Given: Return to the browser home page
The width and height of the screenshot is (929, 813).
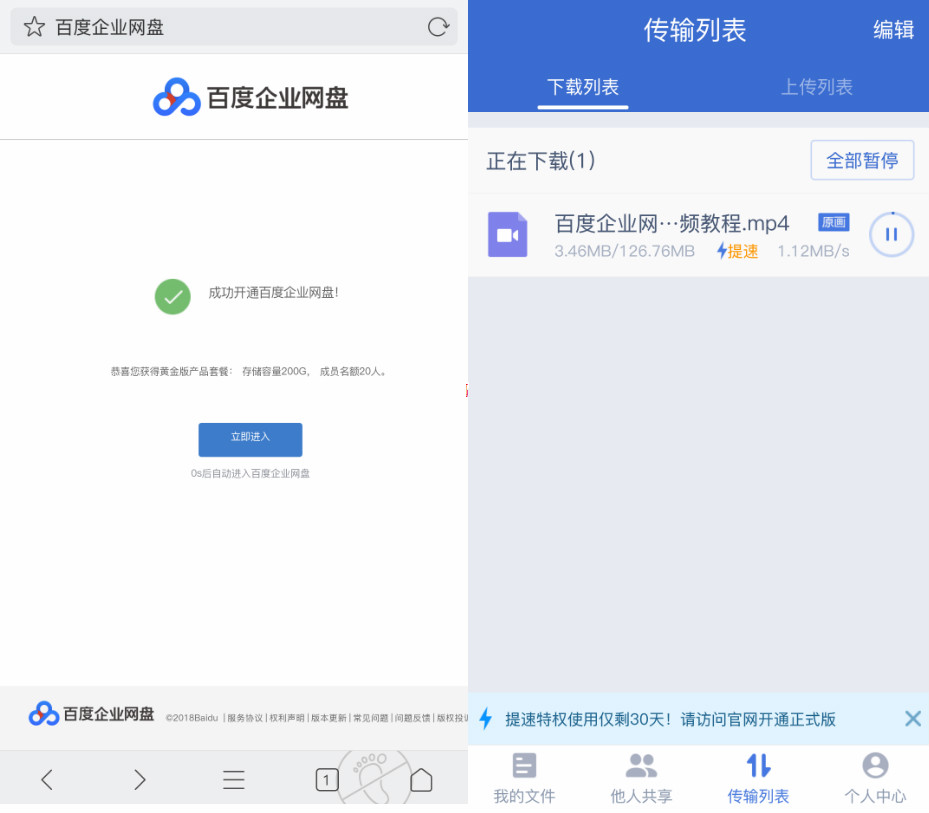Looking at the screenshot, I should (x=421, y=779).
